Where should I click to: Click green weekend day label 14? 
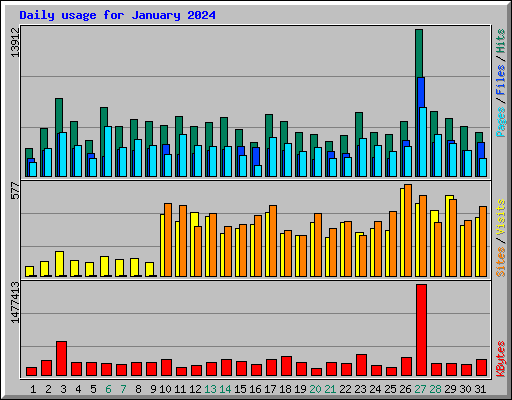[225, 389]
